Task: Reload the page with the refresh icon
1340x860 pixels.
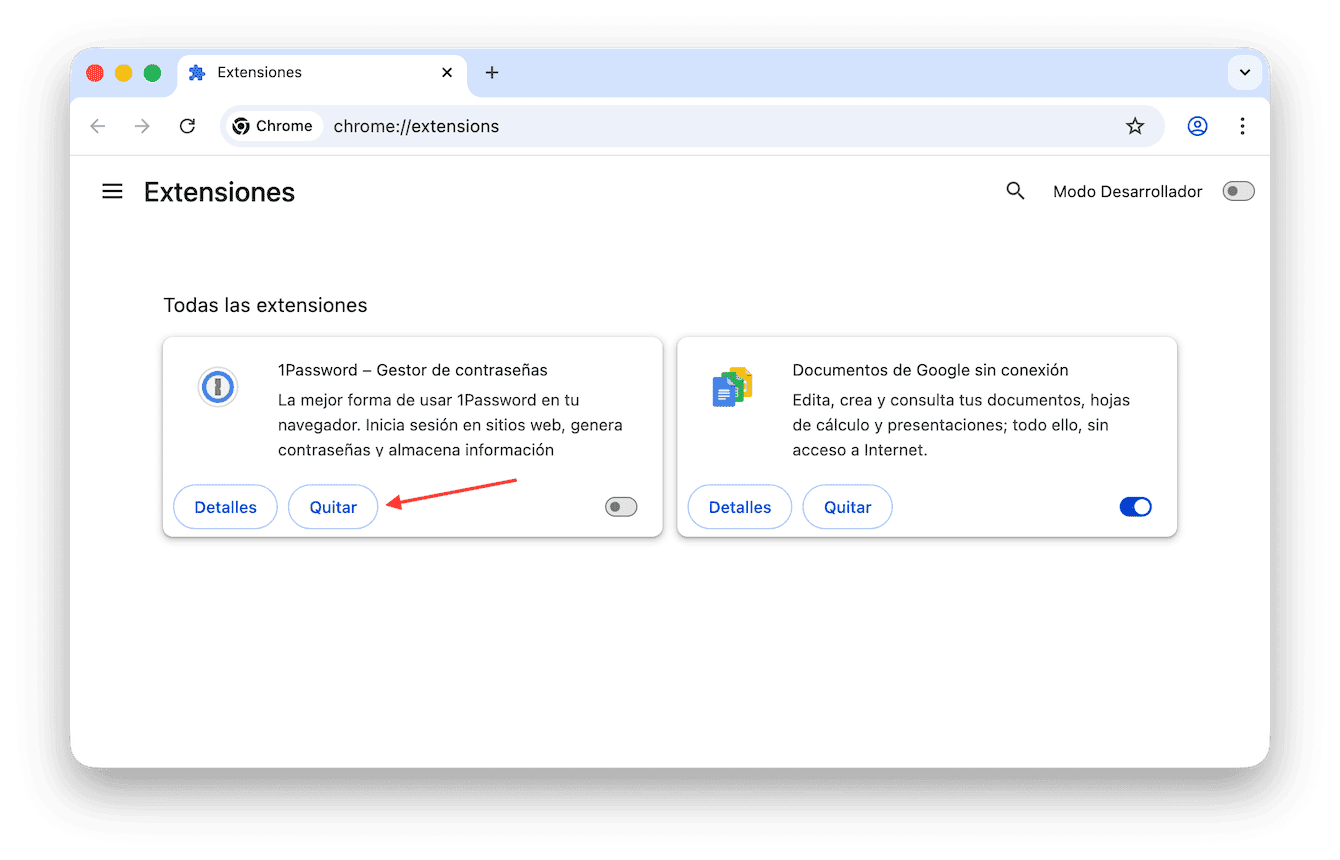Action: click(187, 126)
